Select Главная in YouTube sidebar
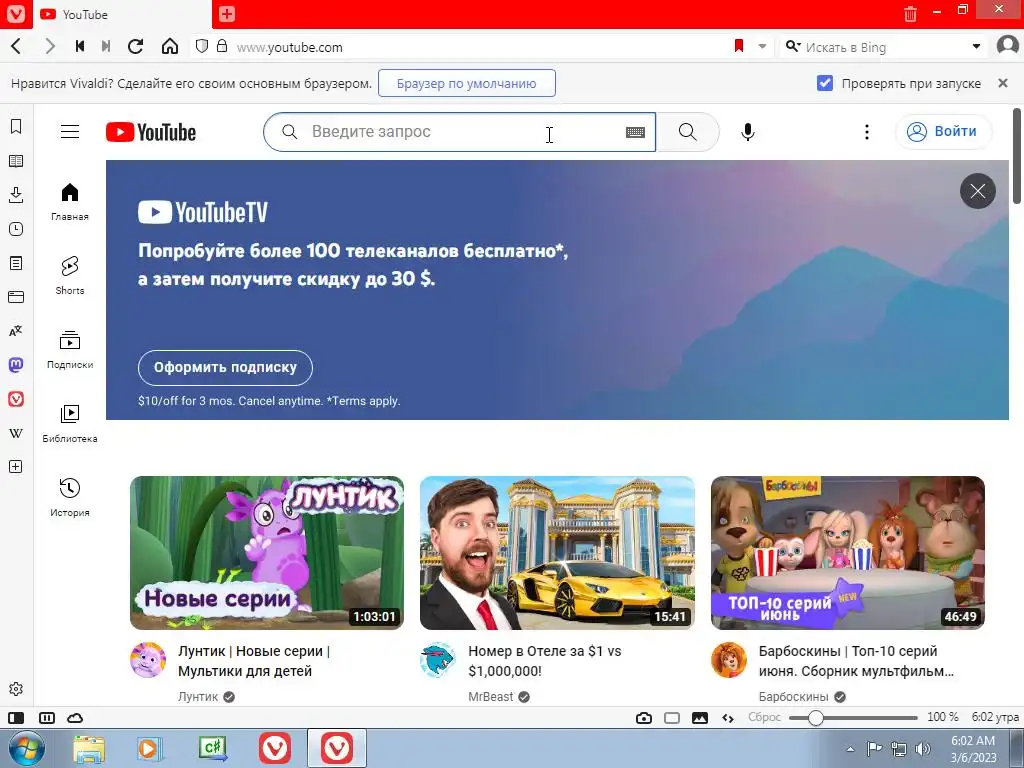This screenshot has width=1024, height=768. click(70, 202)
